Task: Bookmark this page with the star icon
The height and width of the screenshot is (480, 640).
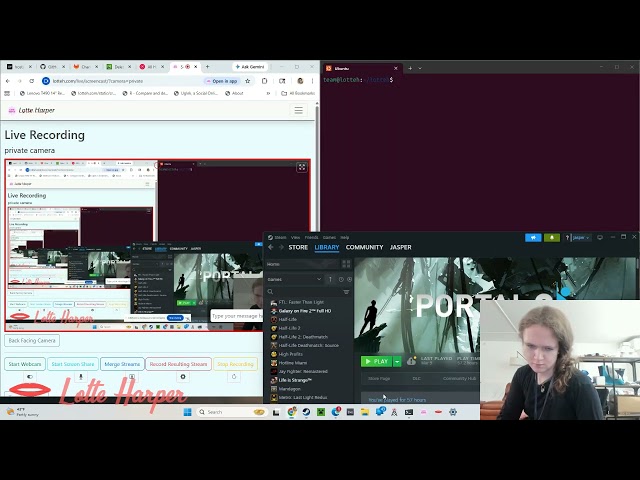Action: pos(247,81)
